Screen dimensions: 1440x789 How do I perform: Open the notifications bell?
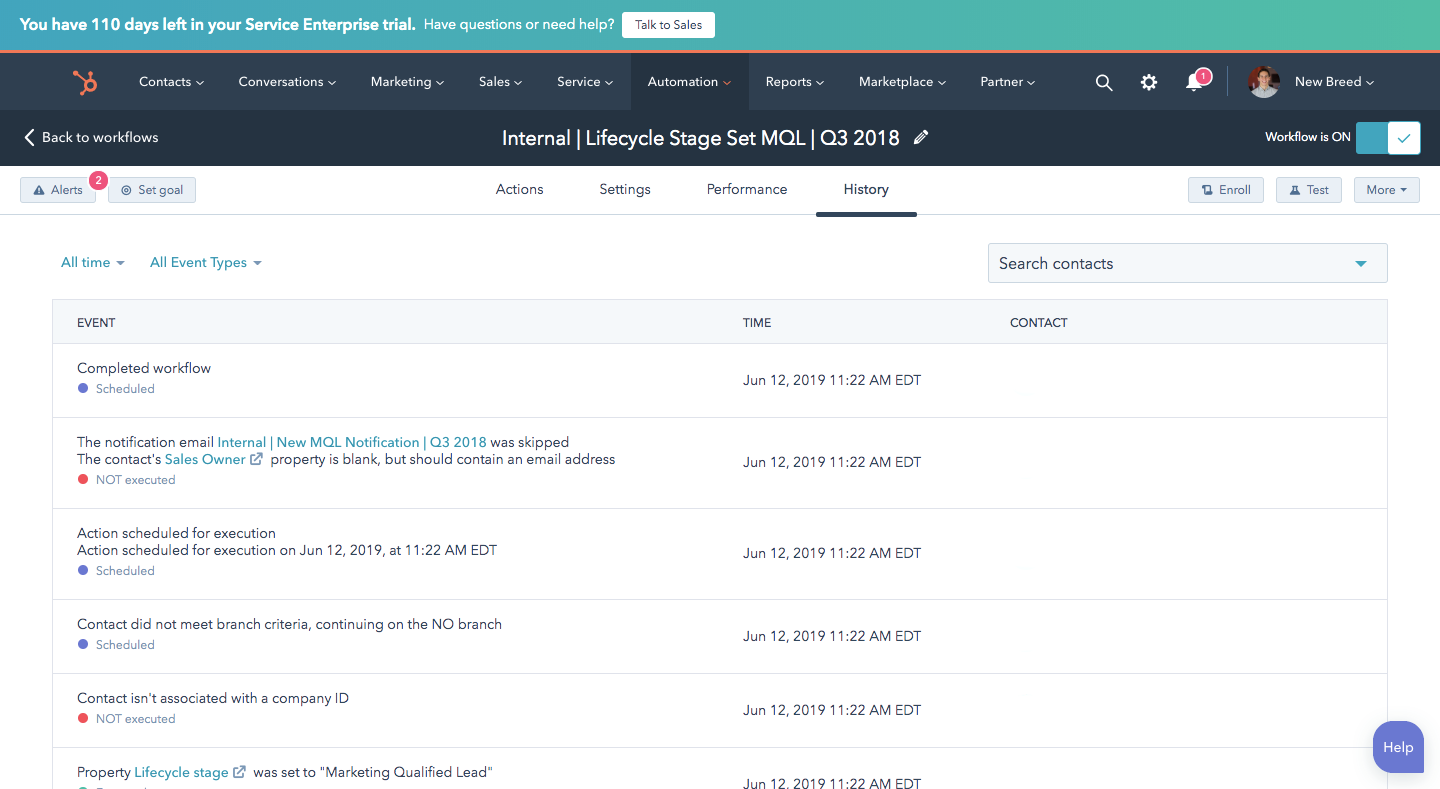(x=1194, y=82)
